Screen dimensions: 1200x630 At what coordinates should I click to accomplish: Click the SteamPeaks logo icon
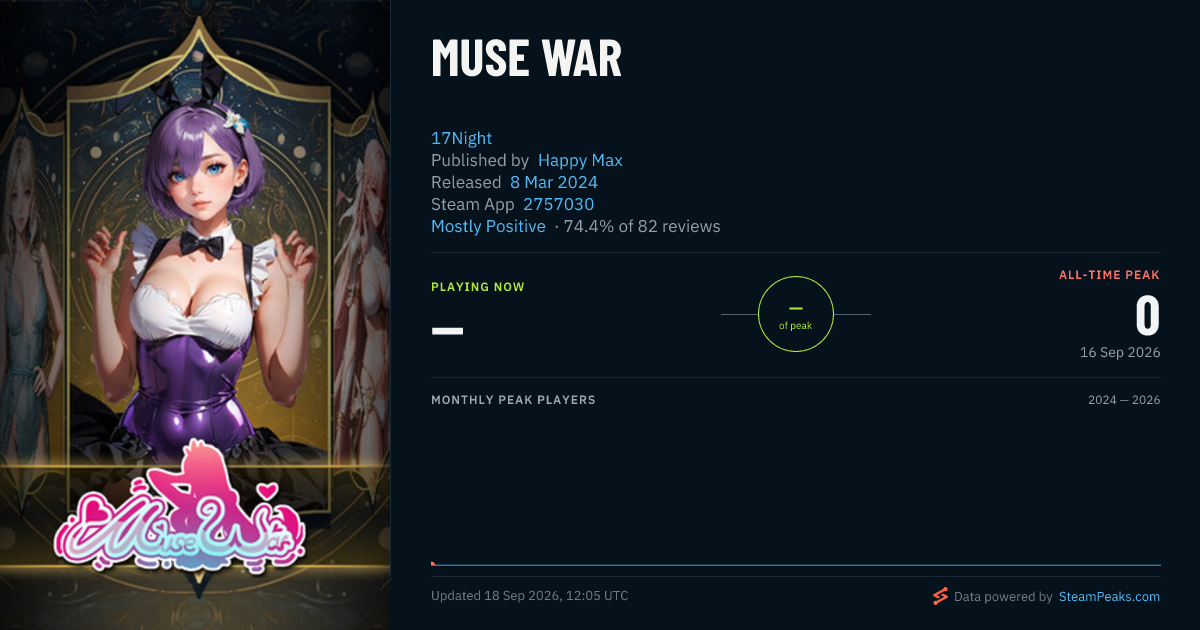[940, 597]
